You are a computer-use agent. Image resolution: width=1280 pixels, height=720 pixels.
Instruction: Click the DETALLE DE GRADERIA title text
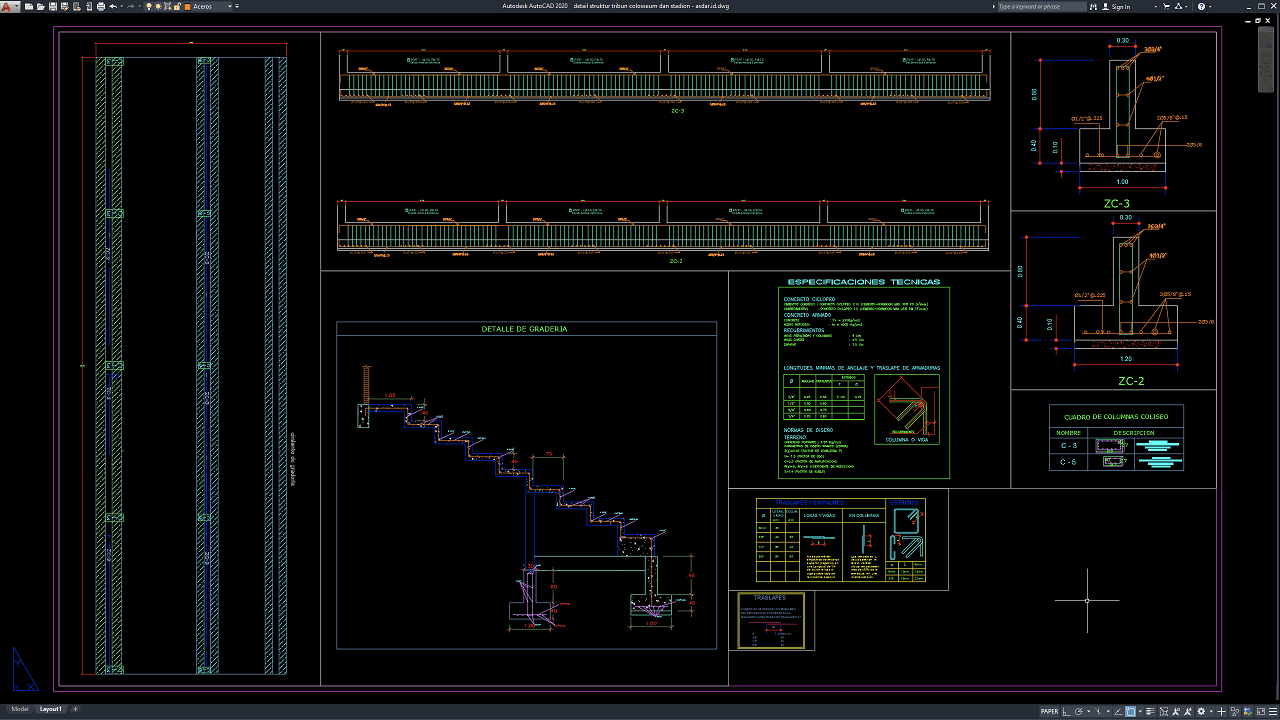525,329
